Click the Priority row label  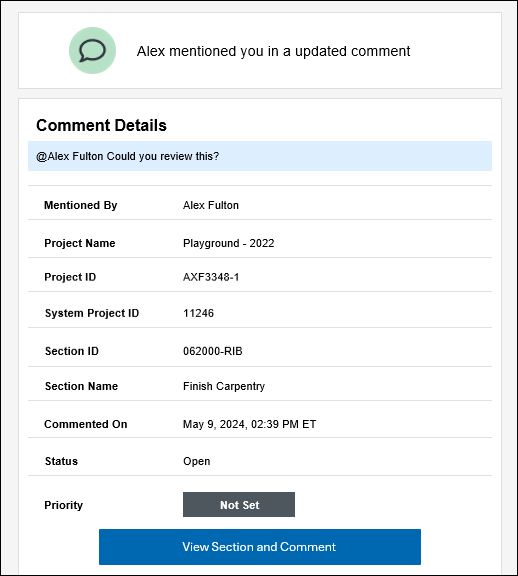(64, 505)
